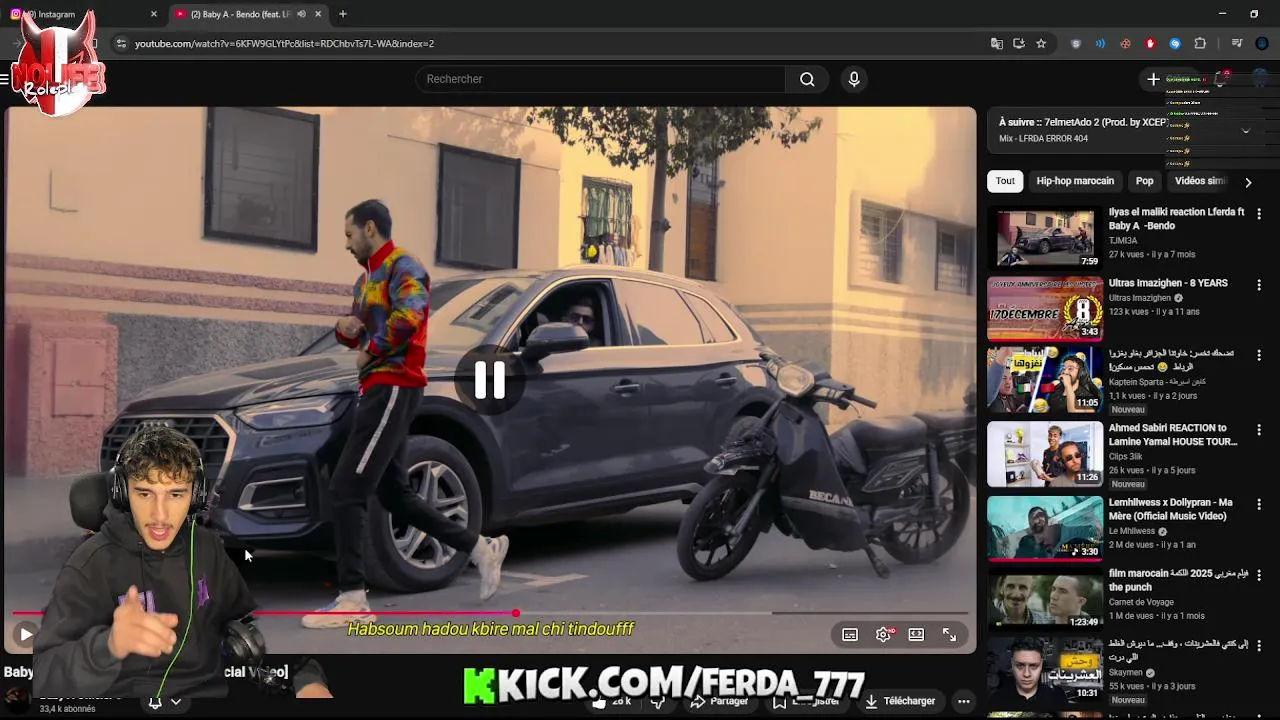This screenshot has height=720, width=1280.
Task: Open the options menu for the Skaymen video
Action: tap(1259, 646)
